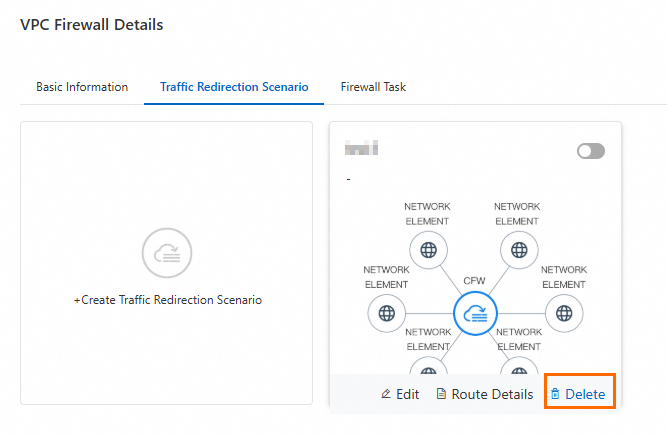
Task: Click the Edit button label
Action: point(408,394)
